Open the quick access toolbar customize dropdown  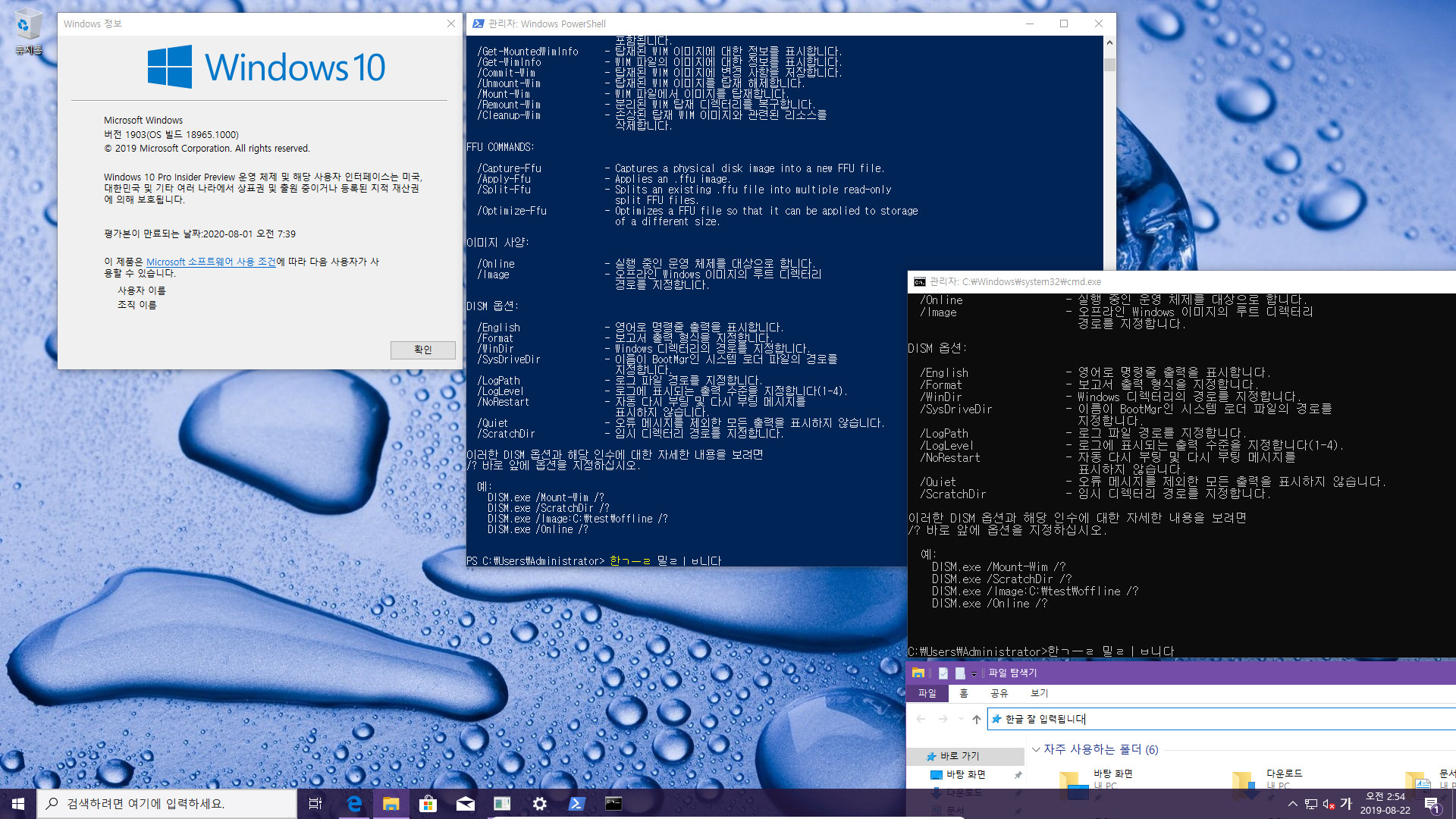974,673
